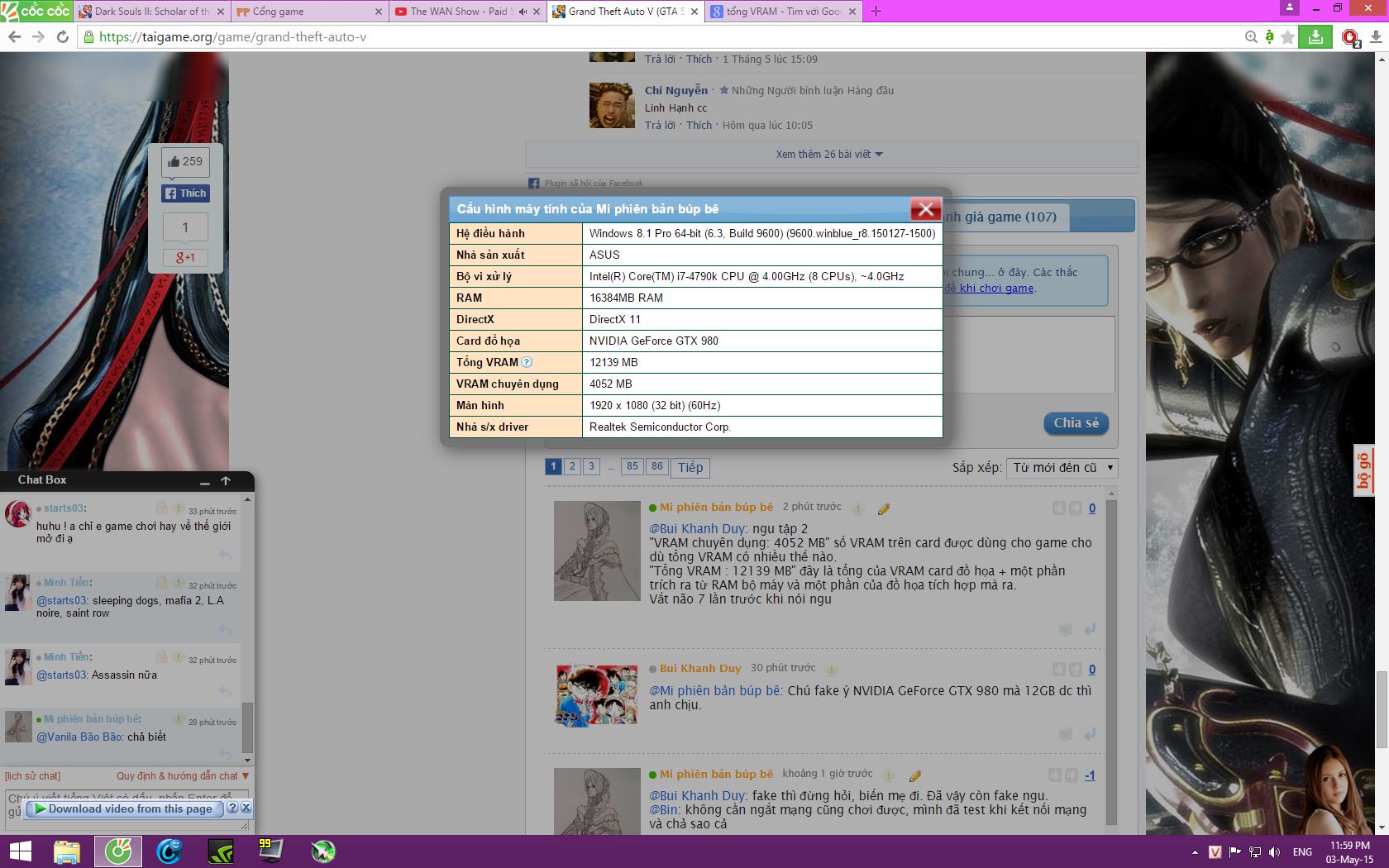
Task: Expand Xem thêm 26 bài viết
Action: pyautogui.click(x=829, y=155)
